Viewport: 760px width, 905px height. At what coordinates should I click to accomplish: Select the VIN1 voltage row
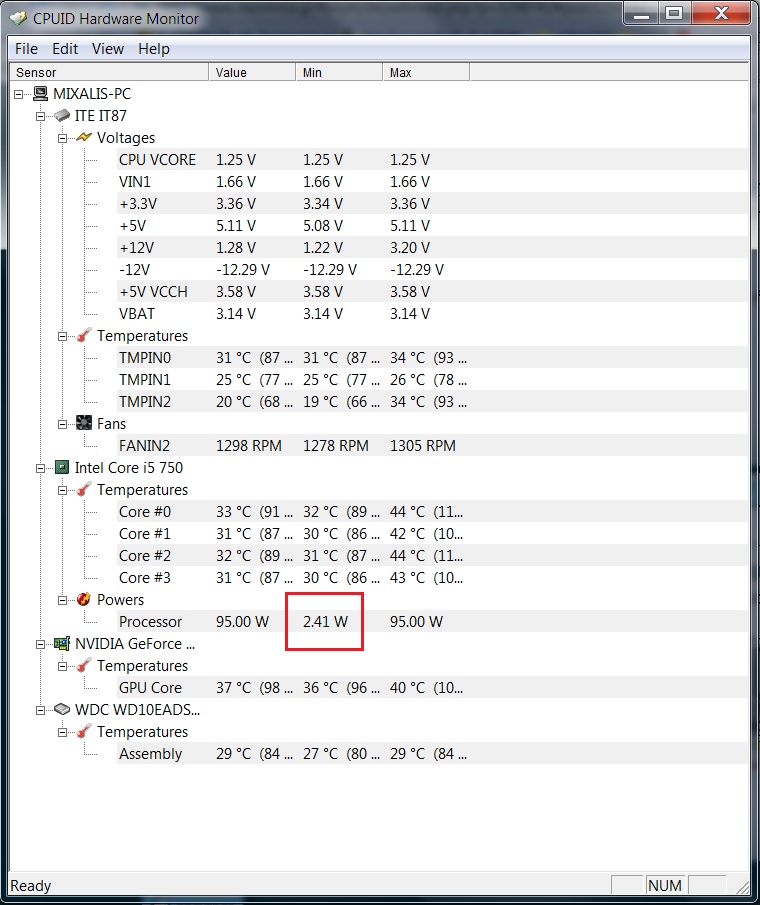coord(432,181)
